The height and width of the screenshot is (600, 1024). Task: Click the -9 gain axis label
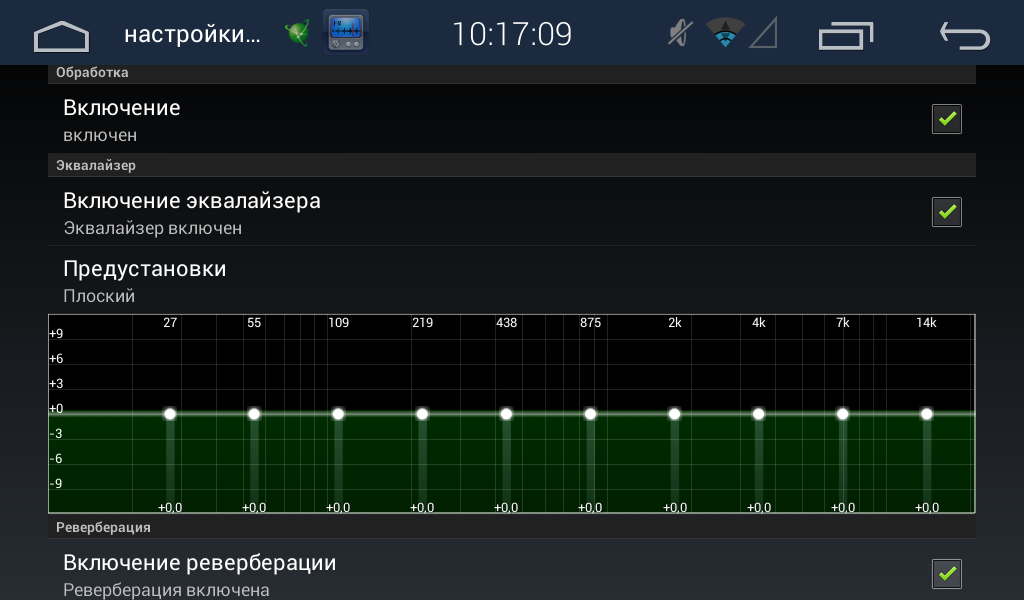click(56, 484)
